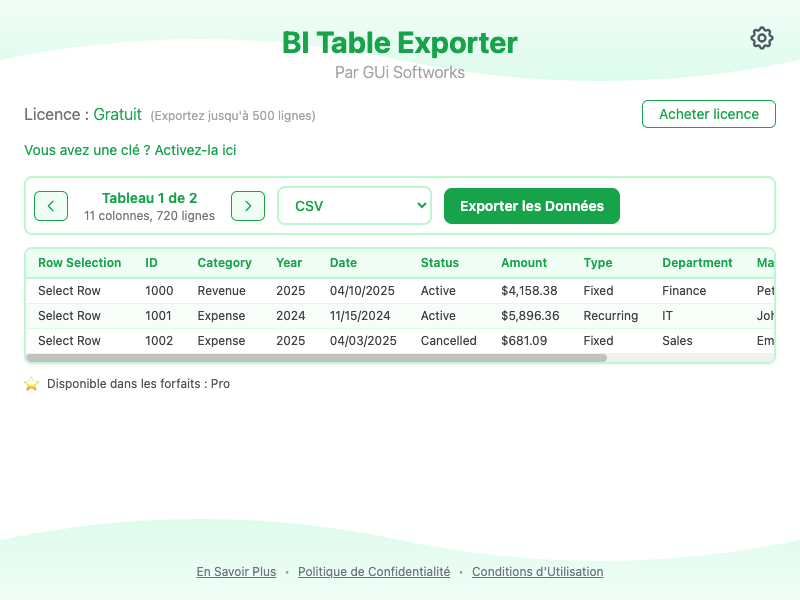Go to previous table with left chevron

click(51, 206)
